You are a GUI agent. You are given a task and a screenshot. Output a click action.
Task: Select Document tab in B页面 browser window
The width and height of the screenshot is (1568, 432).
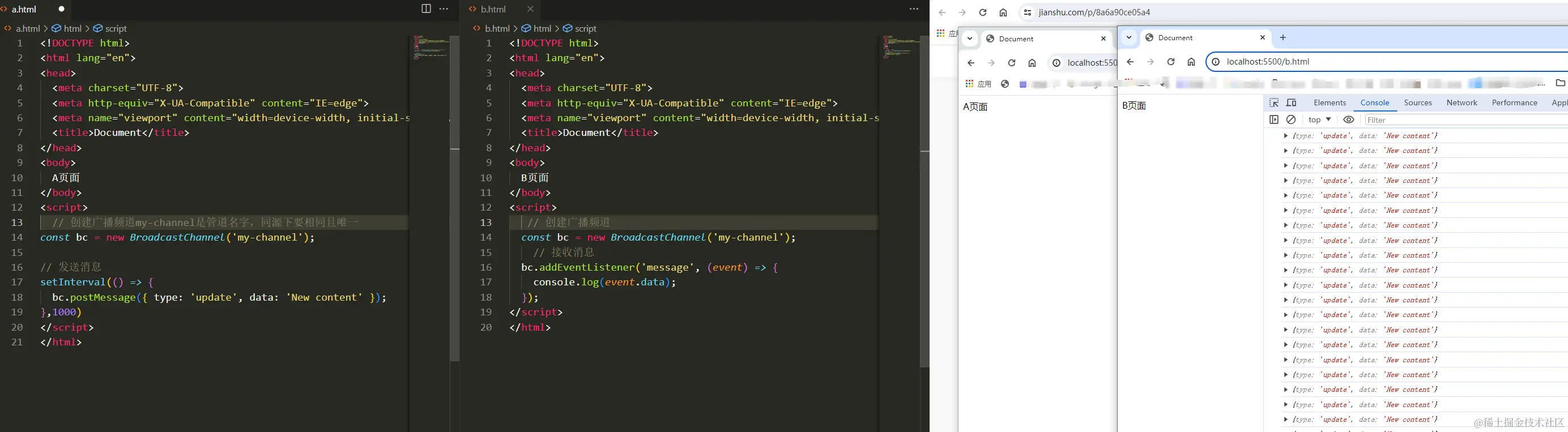[1207, 38]
